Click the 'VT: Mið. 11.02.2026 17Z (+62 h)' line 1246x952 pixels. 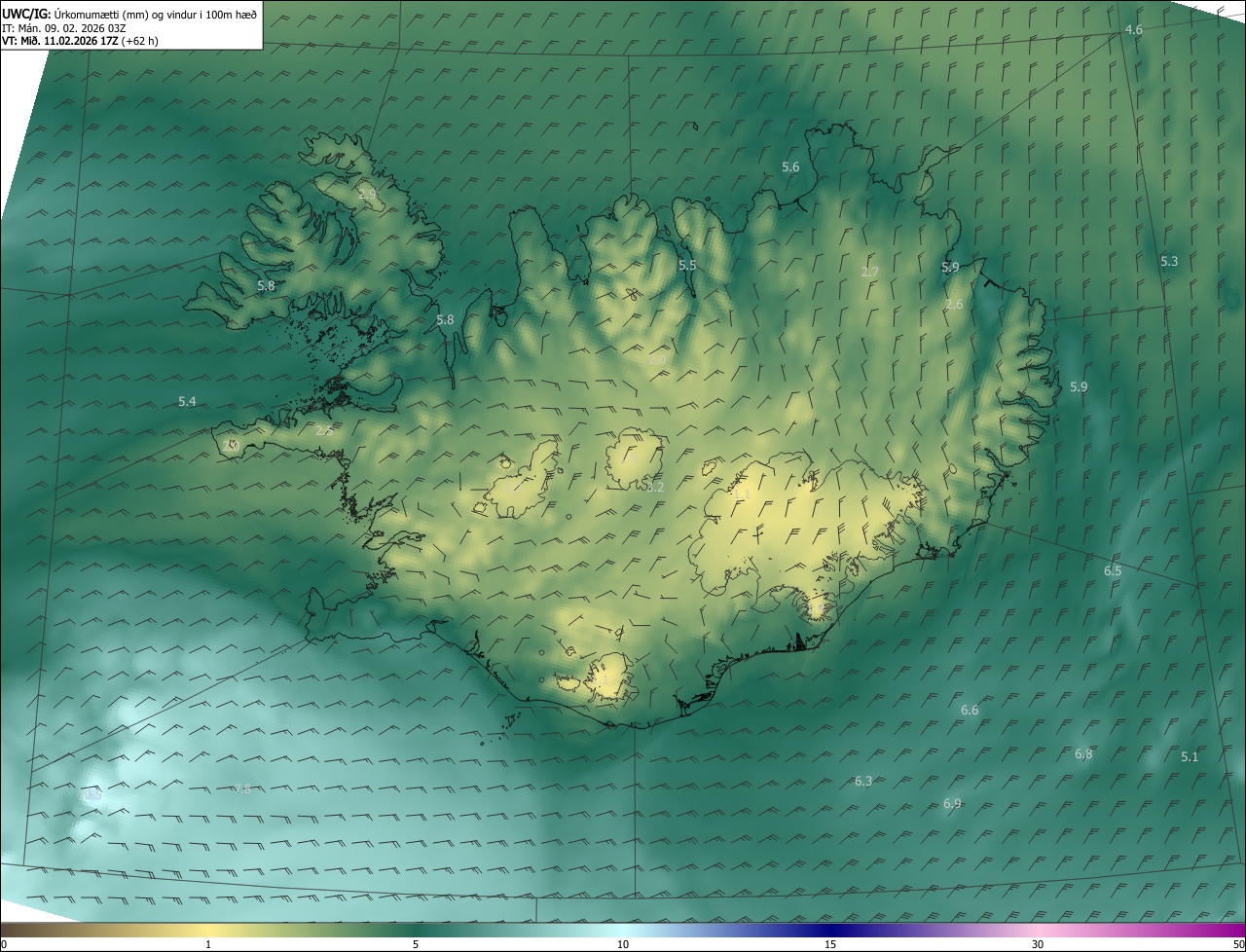click(x=80, y=41)
